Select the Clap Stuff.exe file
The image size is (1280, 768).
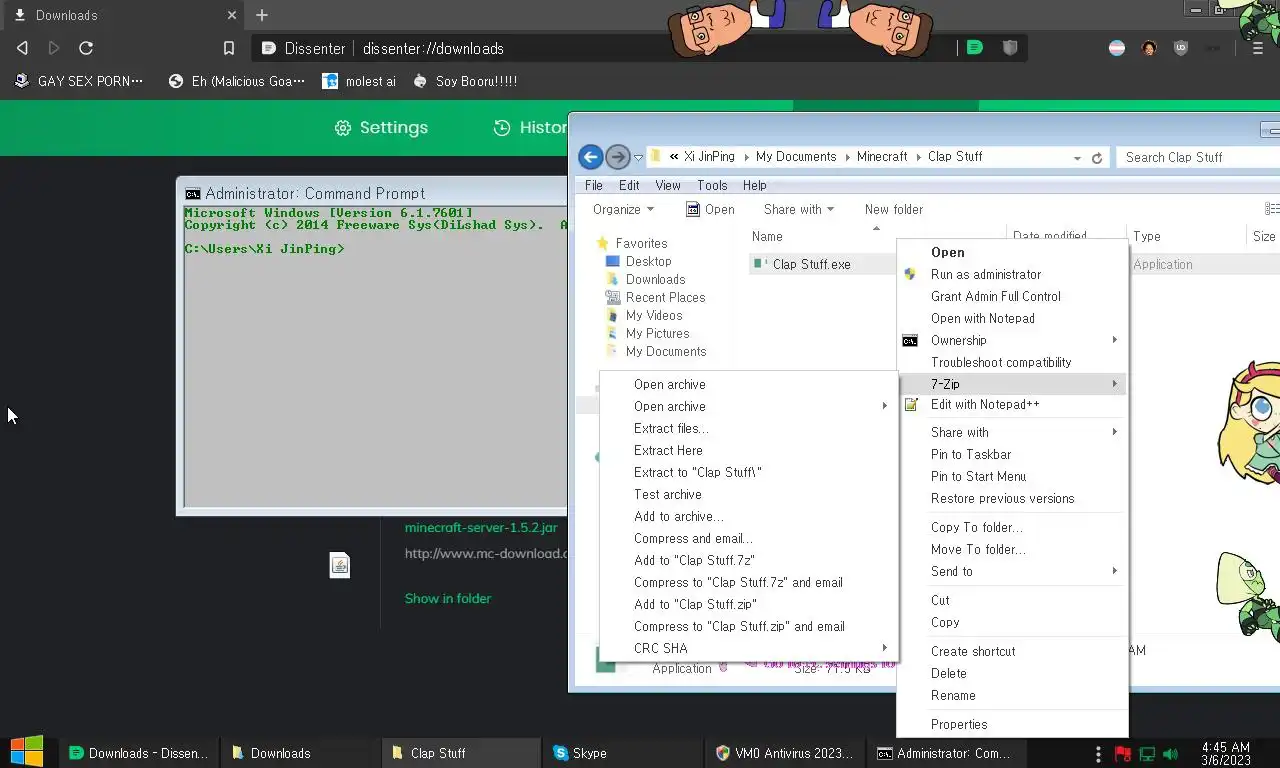pyautogui.click(x=811, y=264)
